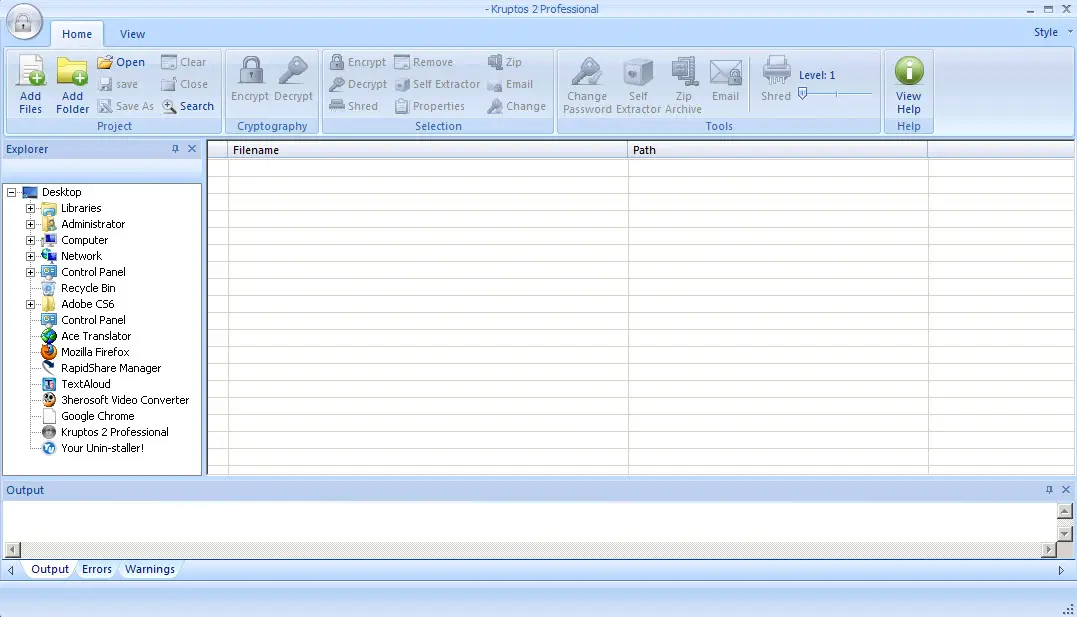Select Kruptos 2 Professional tree item
This screenshot has width=1077, height=617.
114,432
